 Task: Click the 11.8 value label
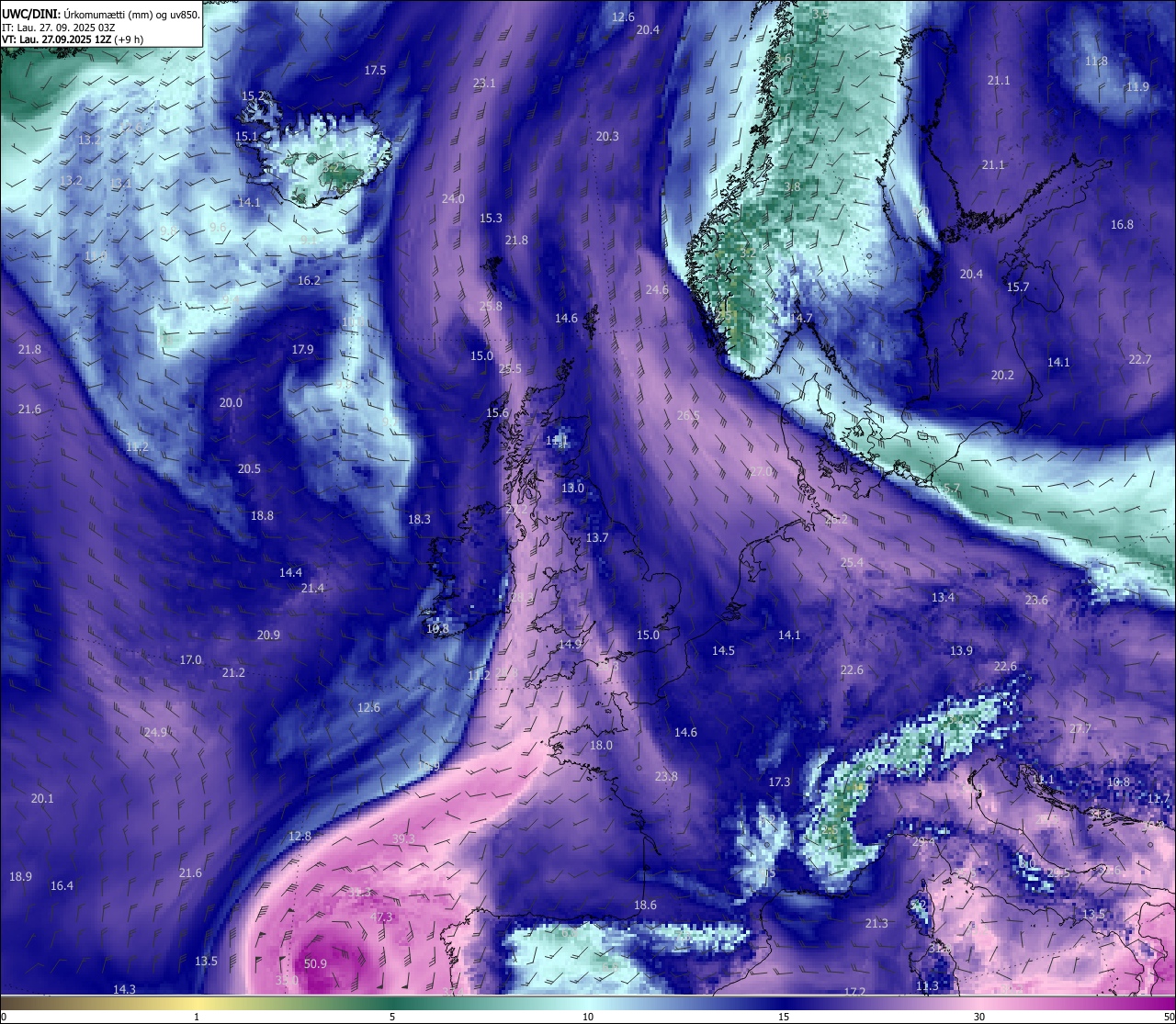coord(1096,61)
